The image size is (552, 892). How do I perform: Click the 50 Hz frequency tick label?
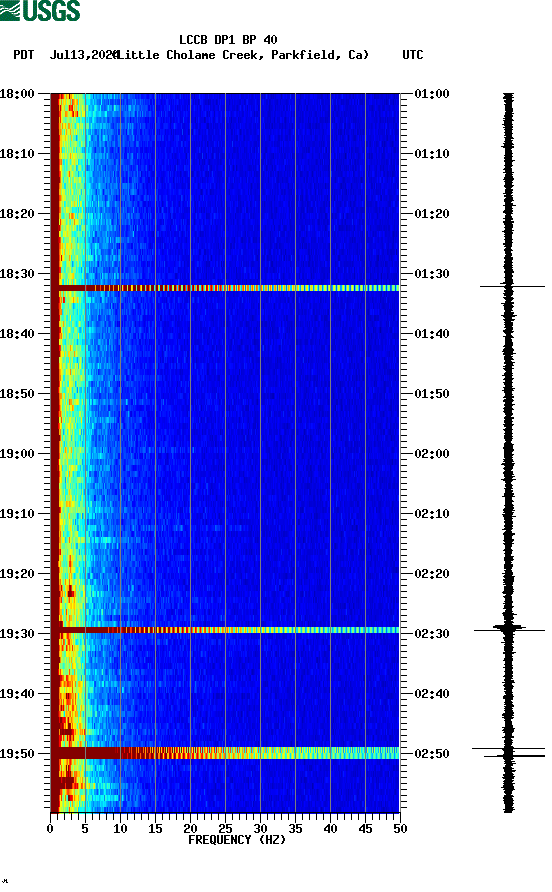click(x=400, y=829)
